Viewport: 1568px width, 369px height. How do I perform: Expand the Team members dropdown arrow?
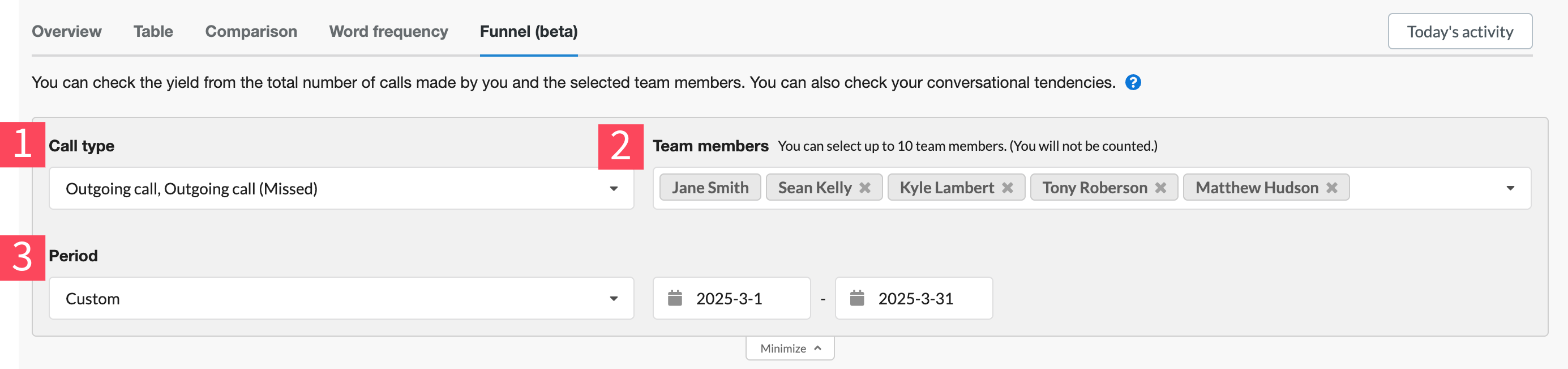tap(1510, 188)
